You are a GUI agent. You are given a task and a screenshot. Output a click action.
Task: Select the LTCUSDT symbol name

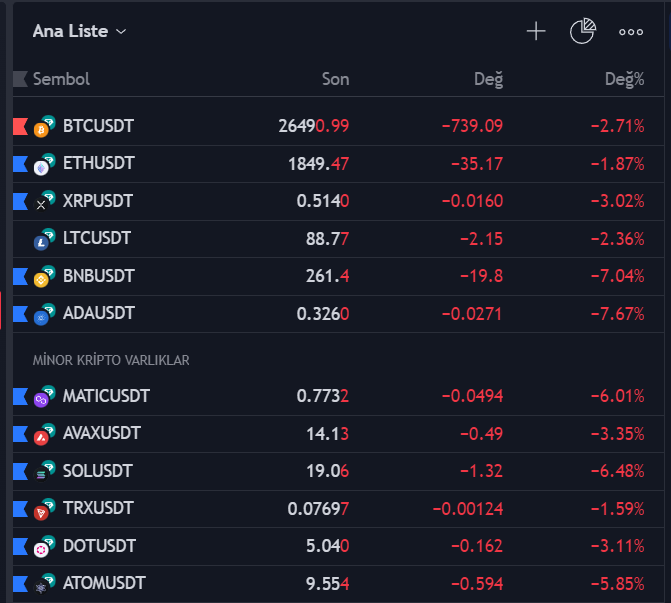(97, 238)
